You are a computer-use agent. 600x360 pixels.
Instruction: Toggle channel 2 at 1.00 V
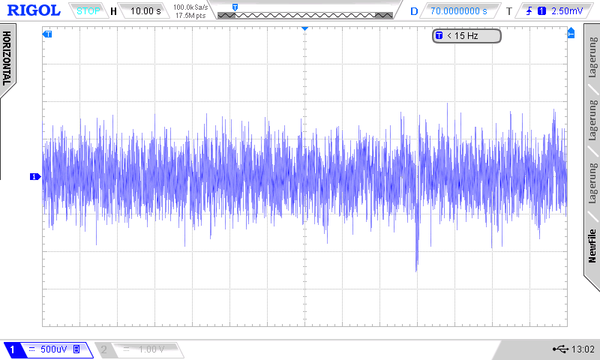pos(139,349)
